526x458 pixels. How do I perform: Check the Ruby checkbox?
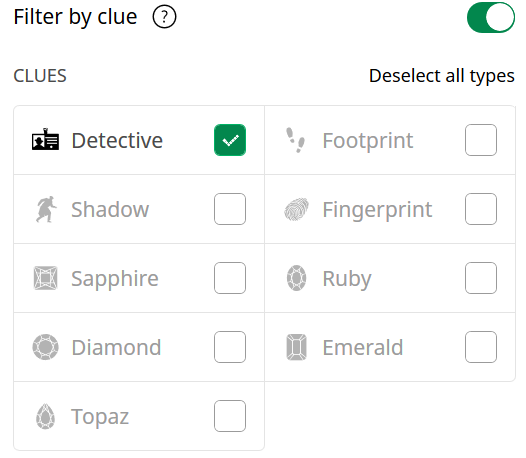point(481,278)
